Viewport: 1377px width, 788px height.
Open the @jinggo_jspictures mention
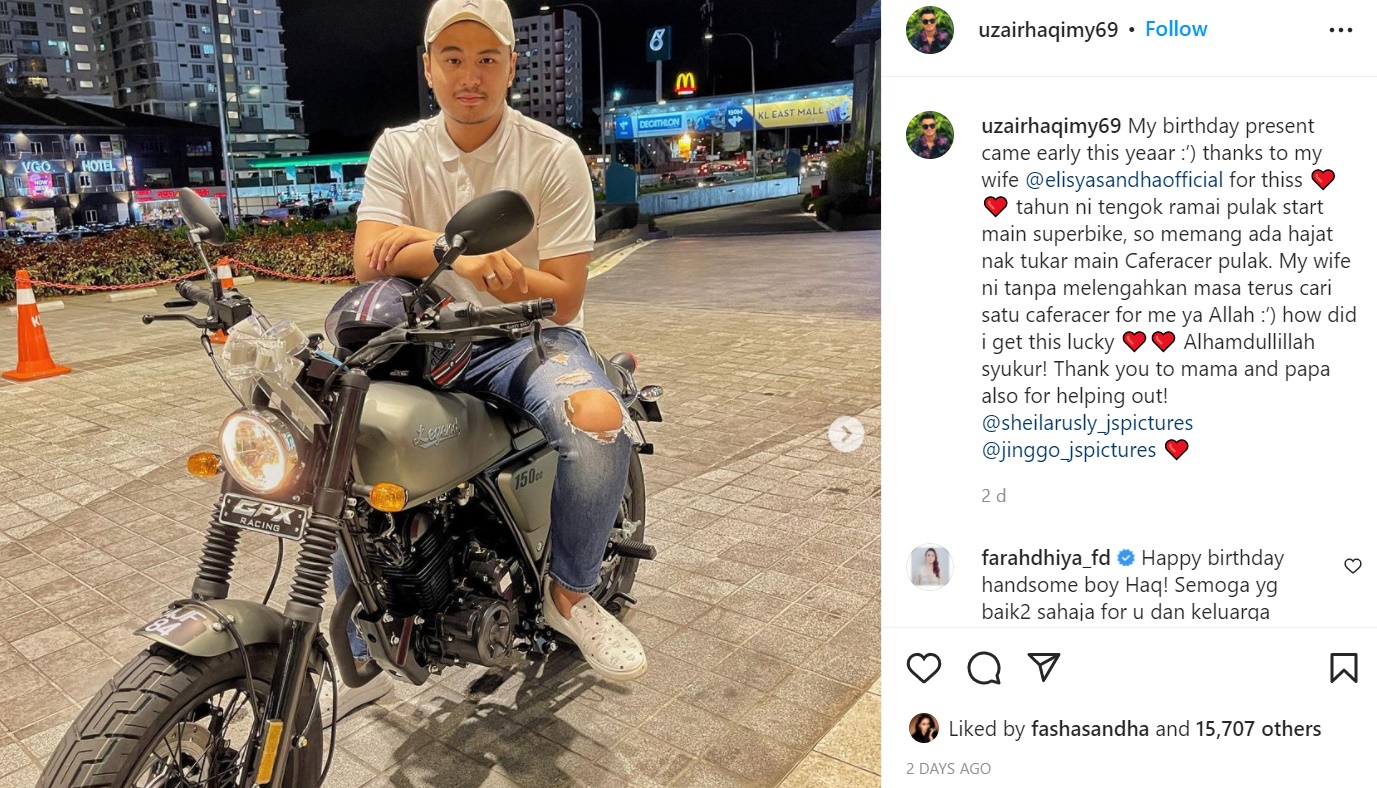point(1069,450)
